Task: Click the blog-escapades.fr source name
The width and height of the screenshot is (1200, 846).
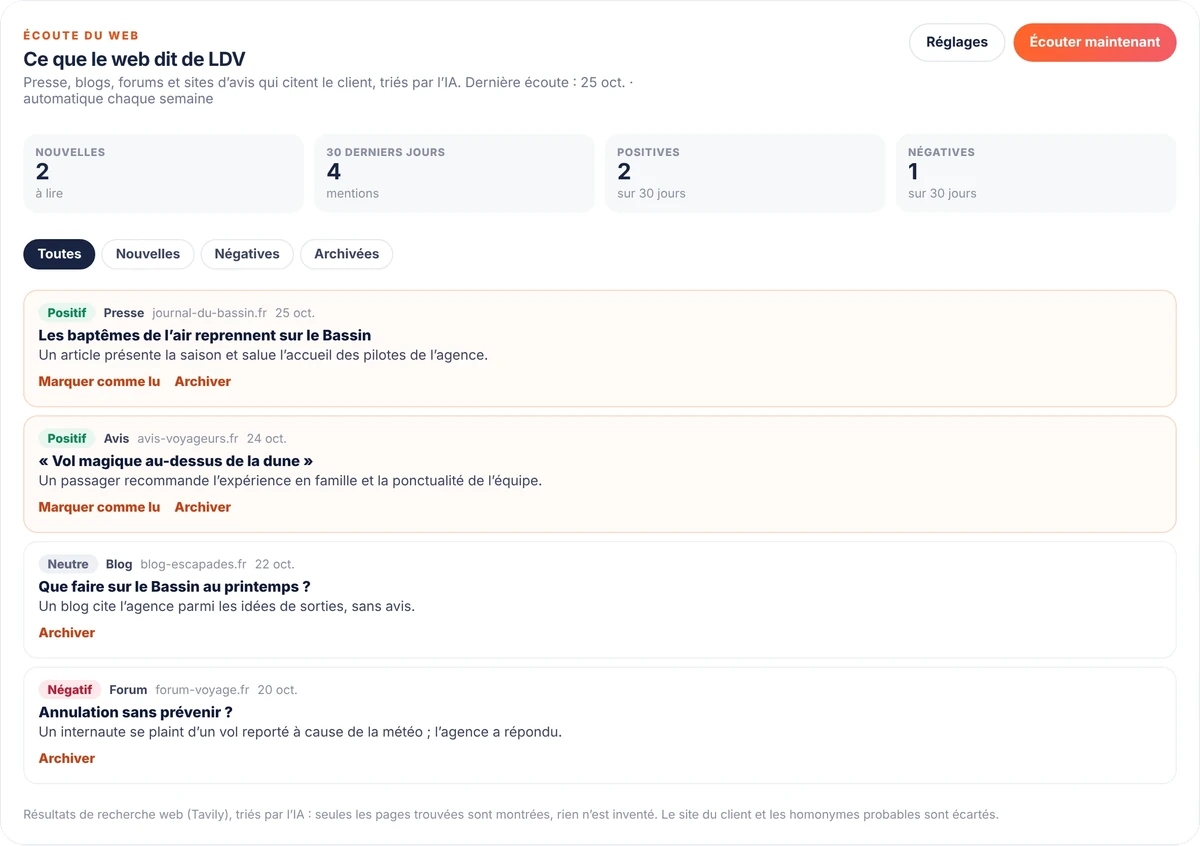Action: pyautogui.click(x=193, y=565)
